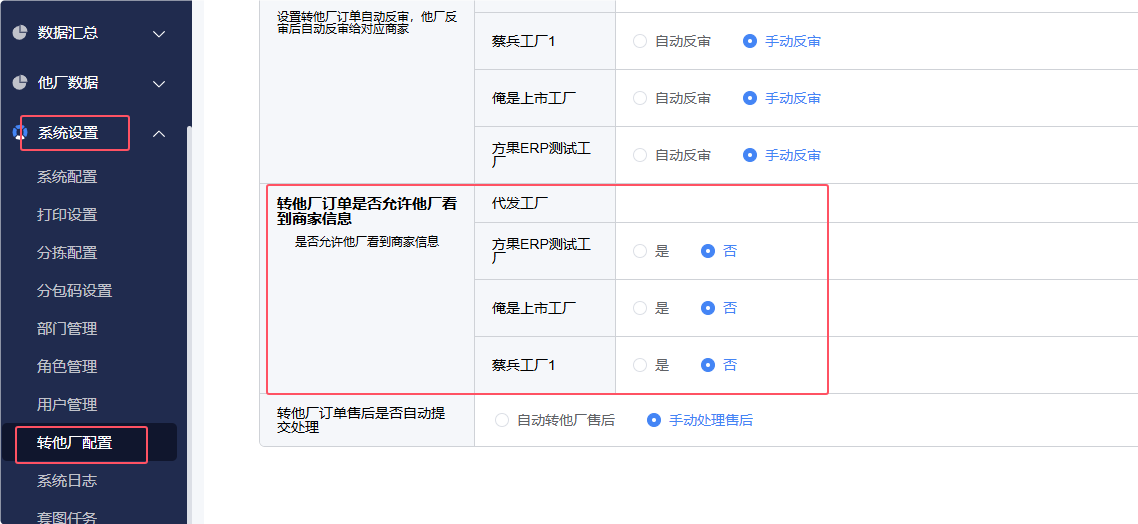This screenshot has width=1138, height=524.
Task: Collapse the 系统设置 menu chevron
Action: [159, 134]
